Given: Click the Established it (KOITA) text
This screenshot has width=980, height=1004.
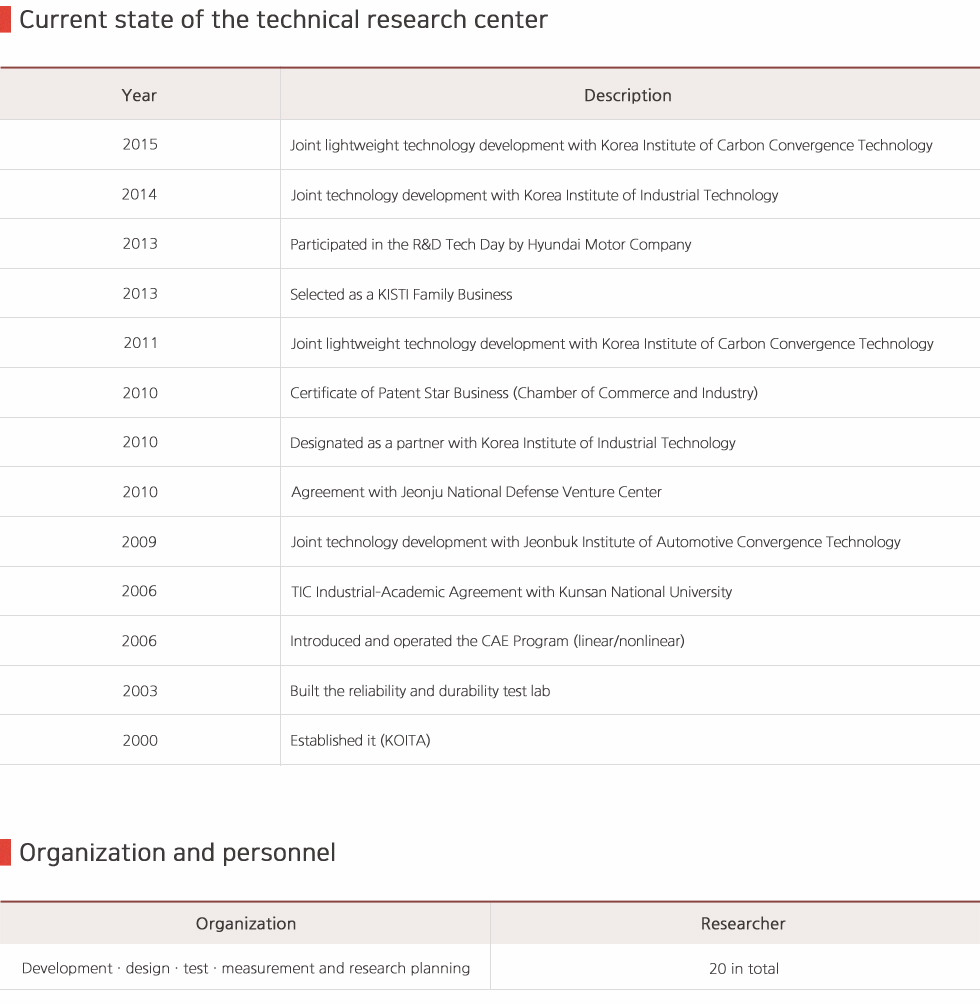Looking at the screenshot, I should pos(360,740).
